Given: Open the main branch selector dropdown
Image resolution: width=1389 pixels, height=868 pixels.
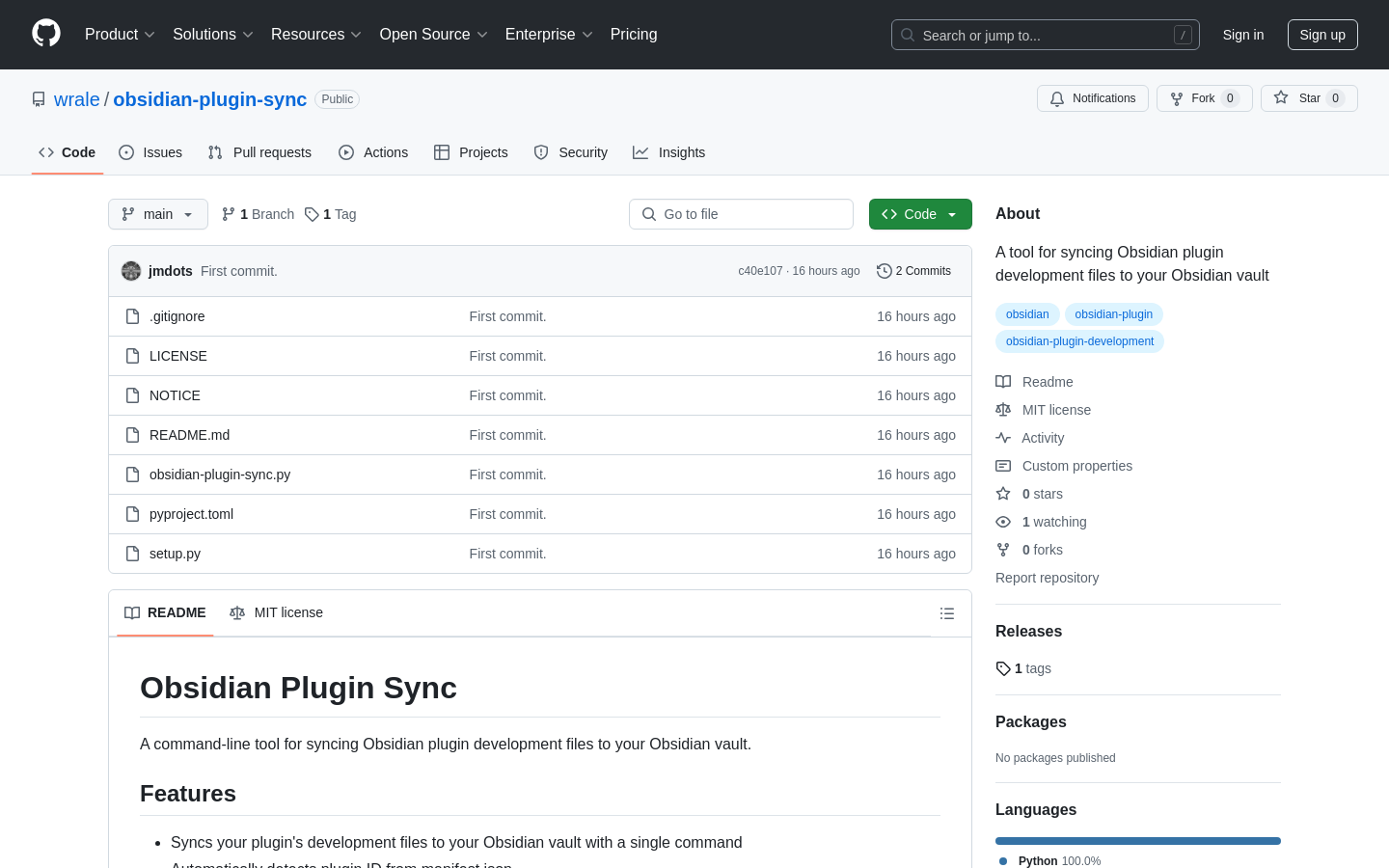Looking at the screenshot, I should pos(158,214).
